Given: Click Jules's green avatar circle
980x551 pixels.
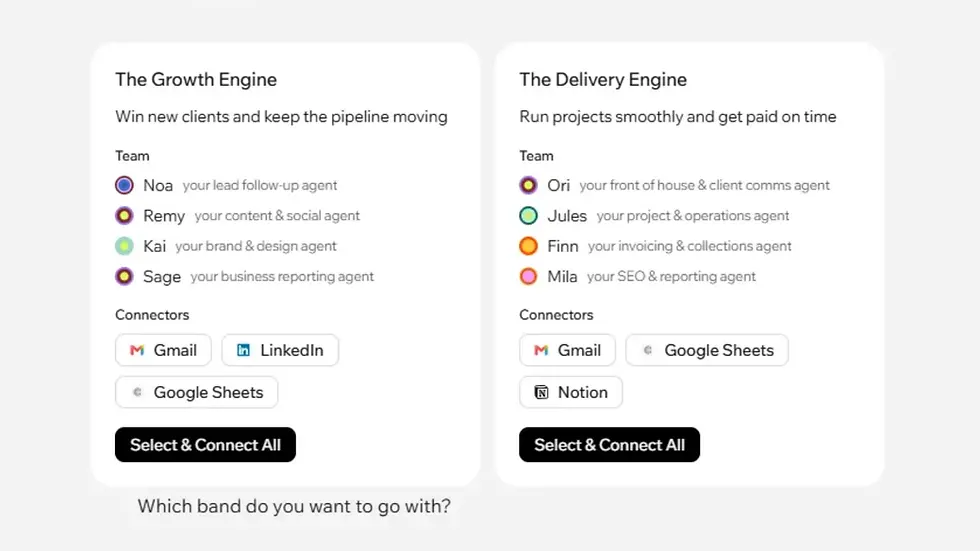Looking at the screenshot, I should (x=528, y=216).
